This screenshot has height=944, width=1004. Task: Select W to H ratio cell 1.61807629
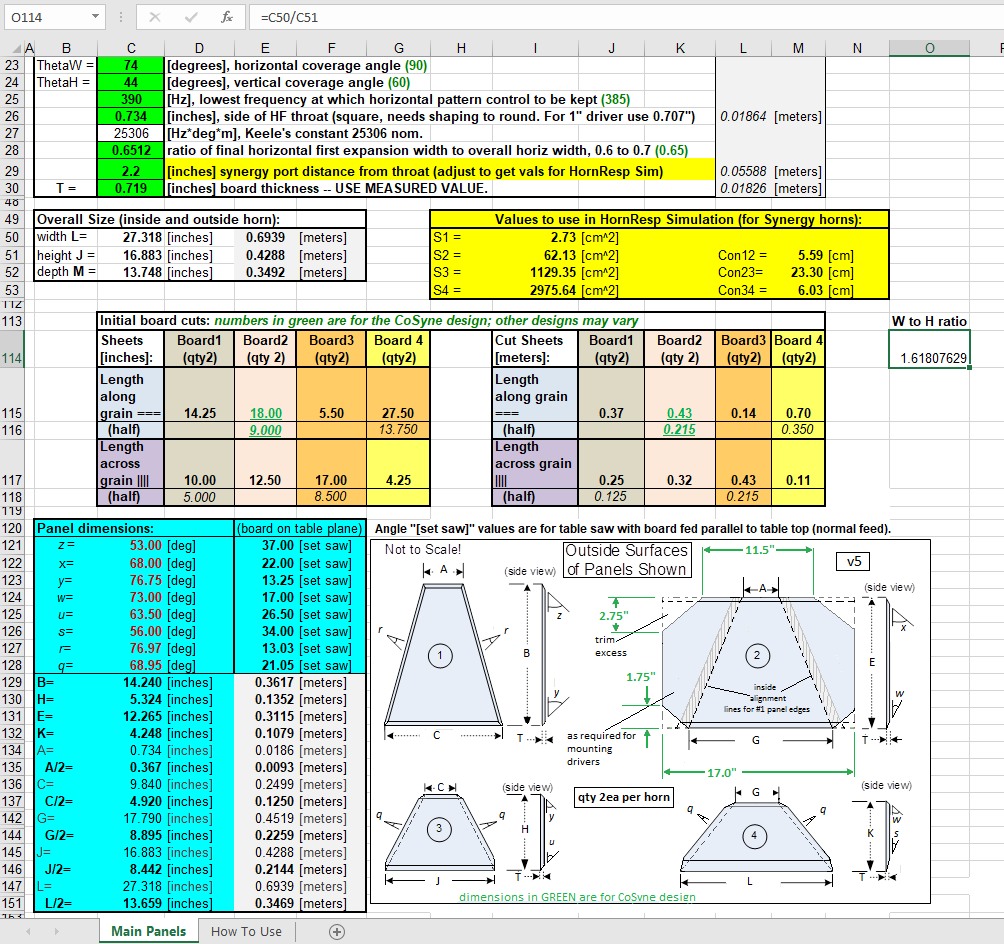tap(929, 350)
